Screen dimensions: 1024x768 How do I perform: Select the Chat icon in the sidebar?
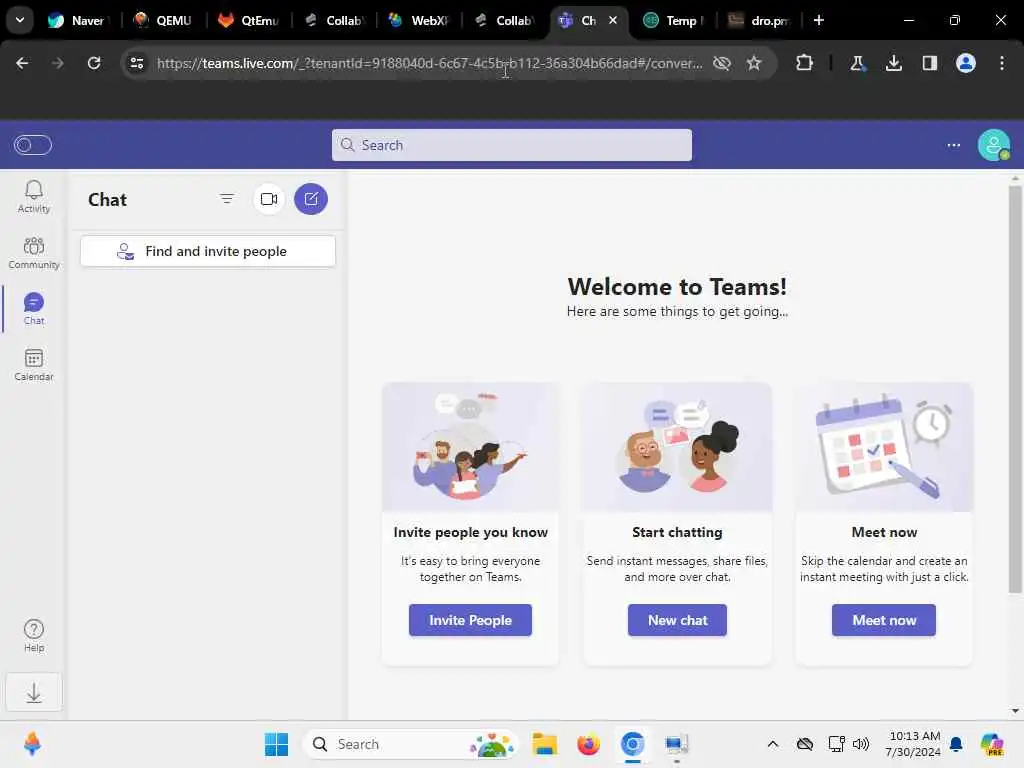pos(33,309)
